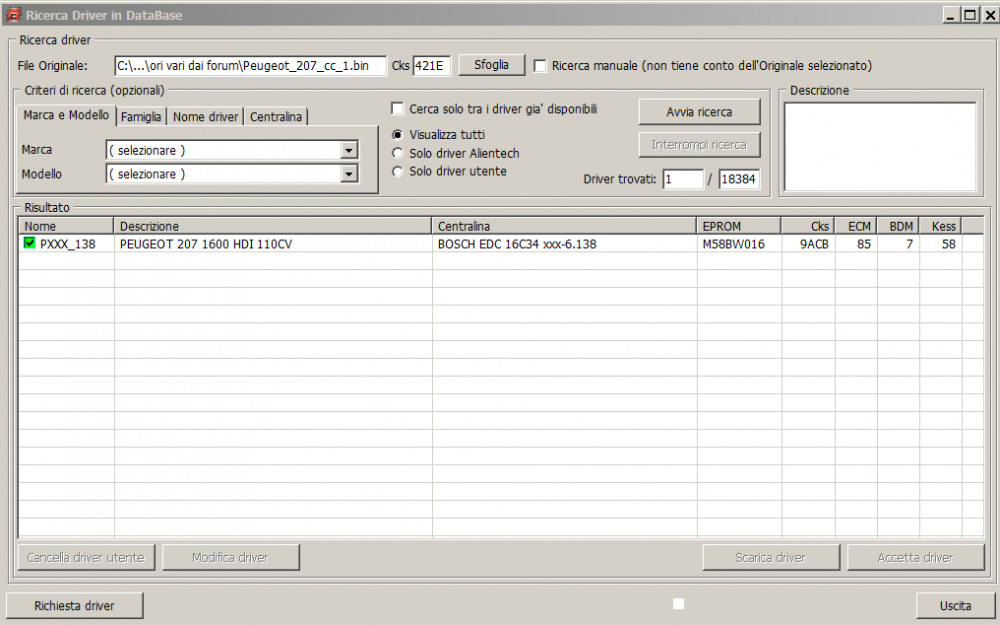The image size is (1000, 625).
Task: Click the Richiesta driver button
Action: pos(74,606)
